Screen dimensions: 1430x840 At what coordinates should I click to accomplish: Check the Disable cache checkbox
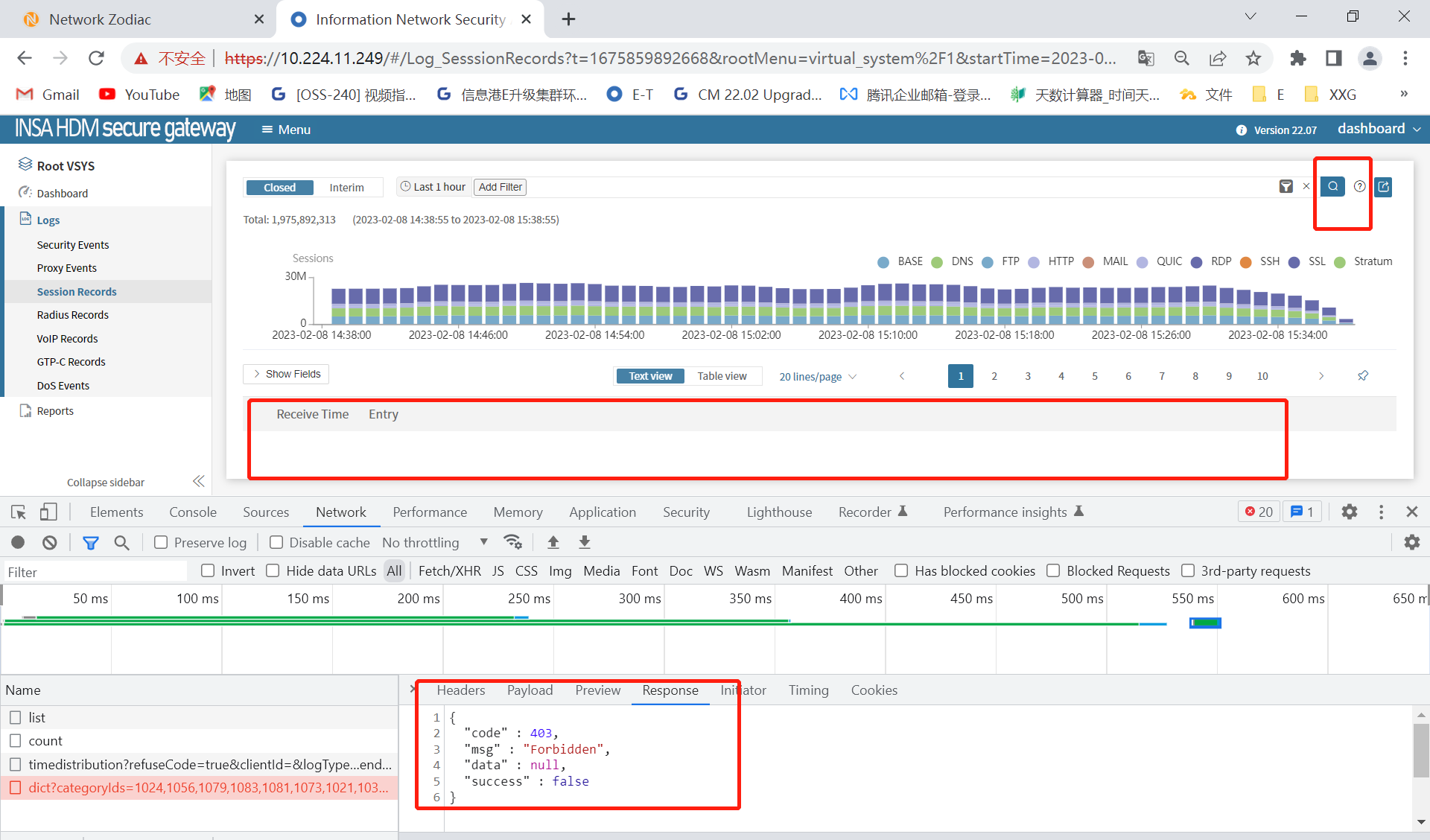pos(276,542)
